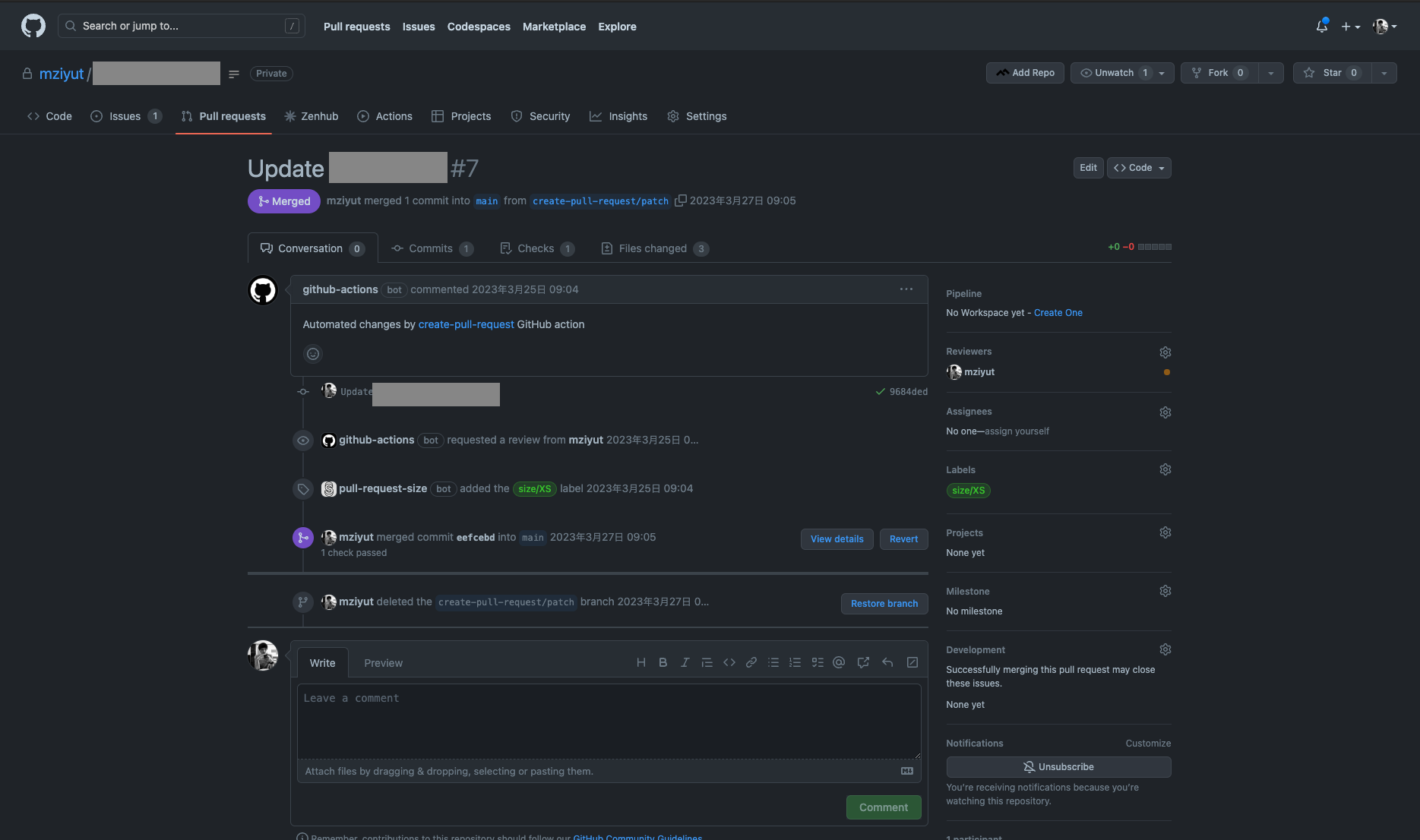Add an emoji reaction to the comment
Image resolution: width=1420 pixels, height=840 pixels.
(312, 354)
